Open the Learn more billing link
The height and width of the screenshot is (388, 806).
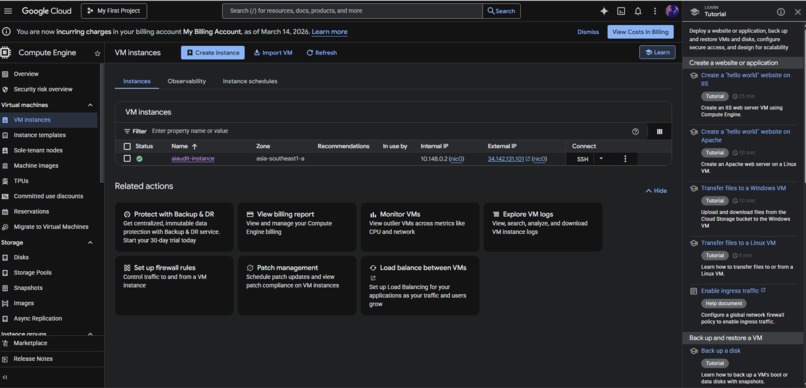tap(329, 32)
